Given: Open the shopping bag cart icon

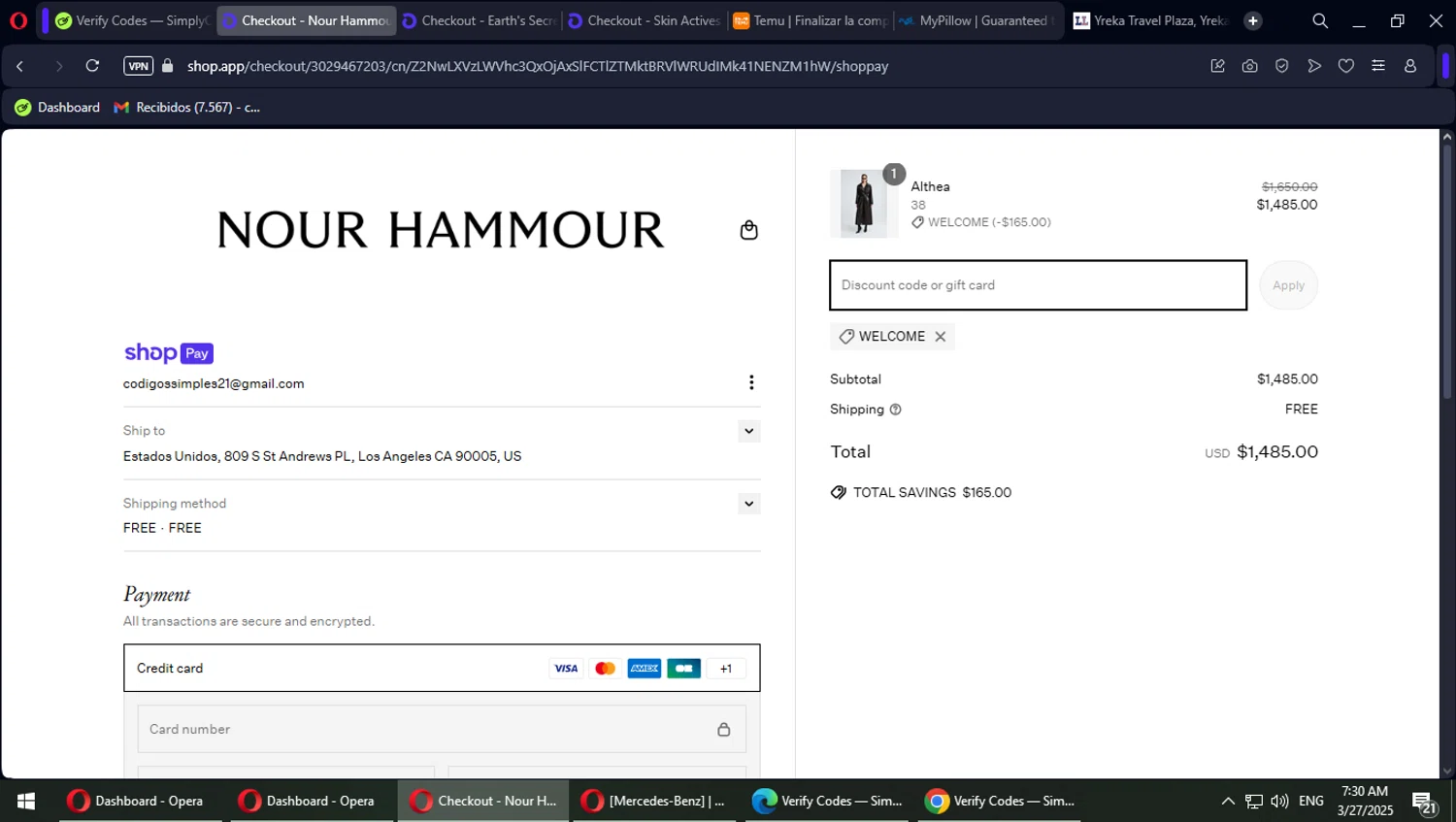Looking at the screenshot, I should click(x=748, y=230).
